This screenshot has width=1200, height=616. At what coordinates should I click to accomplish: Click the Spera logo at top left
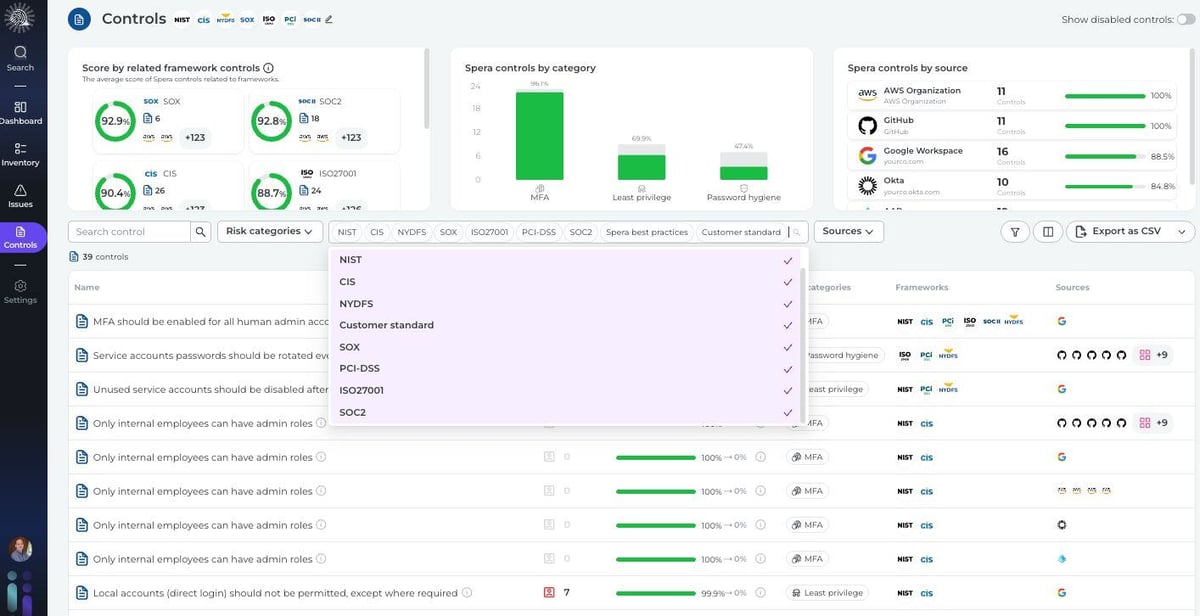(20, 17)
